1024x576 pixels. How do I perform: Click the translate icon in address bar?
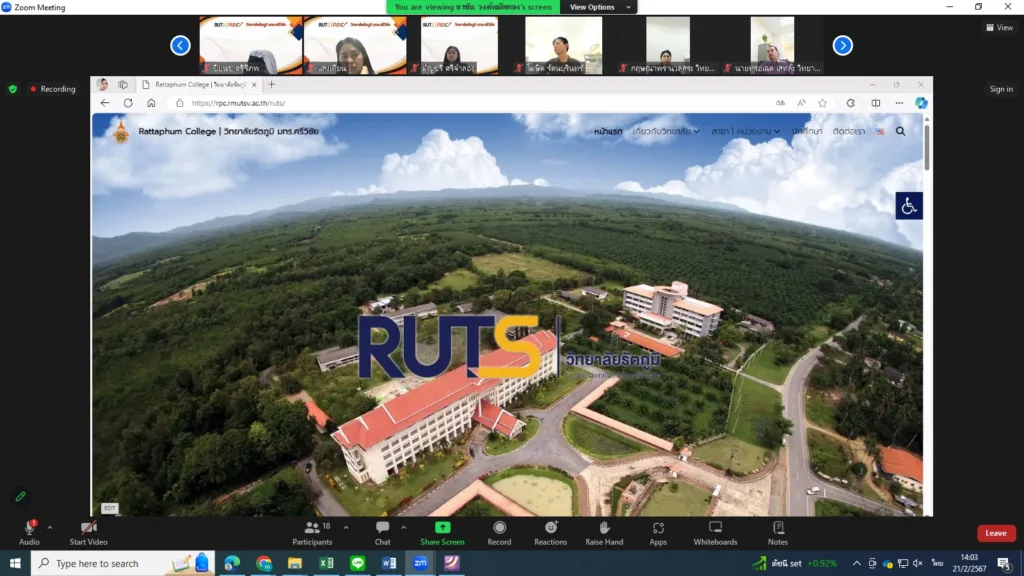780,103
